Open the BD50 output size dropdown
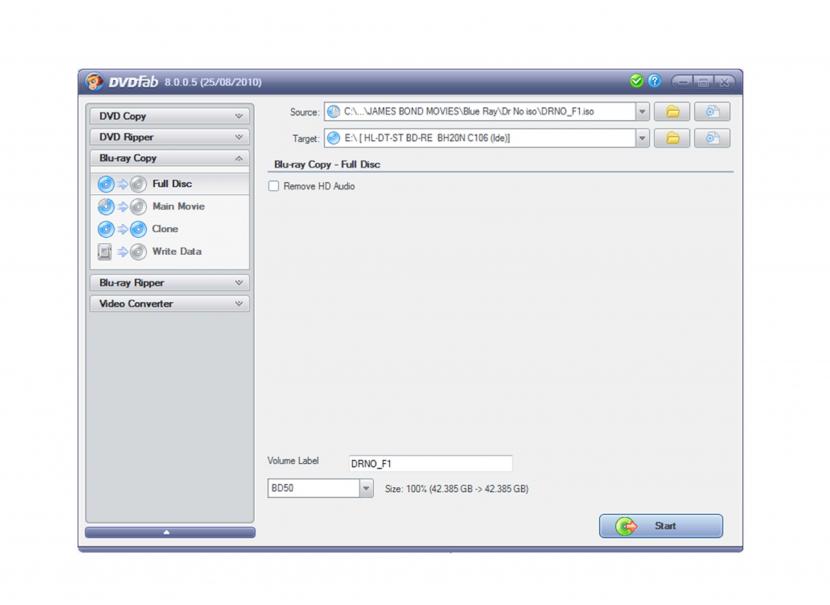The width and height of the screenshot is (830, 605). [366, 488]
